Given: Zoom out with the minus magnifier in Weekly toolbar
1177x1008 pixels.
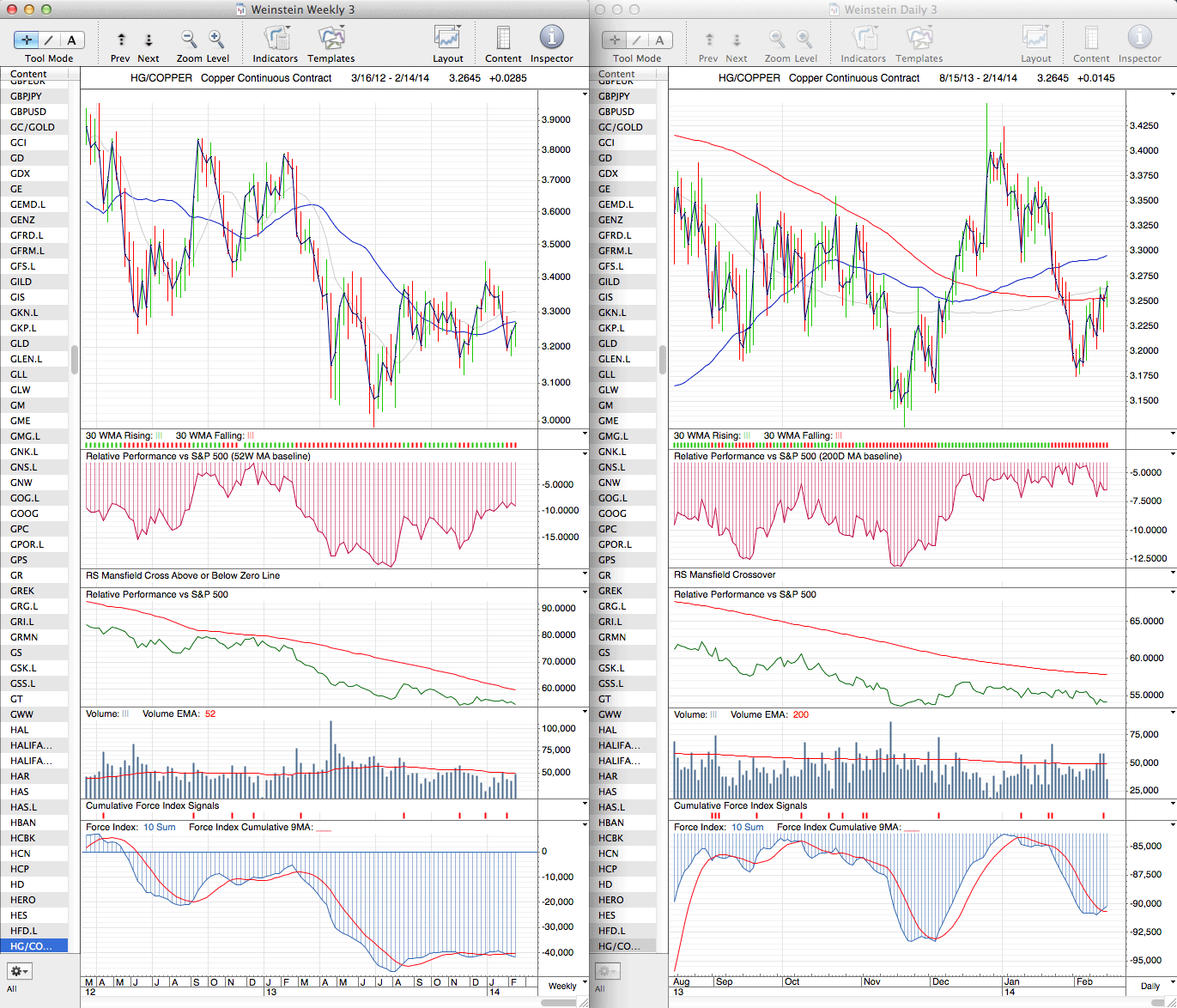Looking at the screenshot, I should (189, 39).
